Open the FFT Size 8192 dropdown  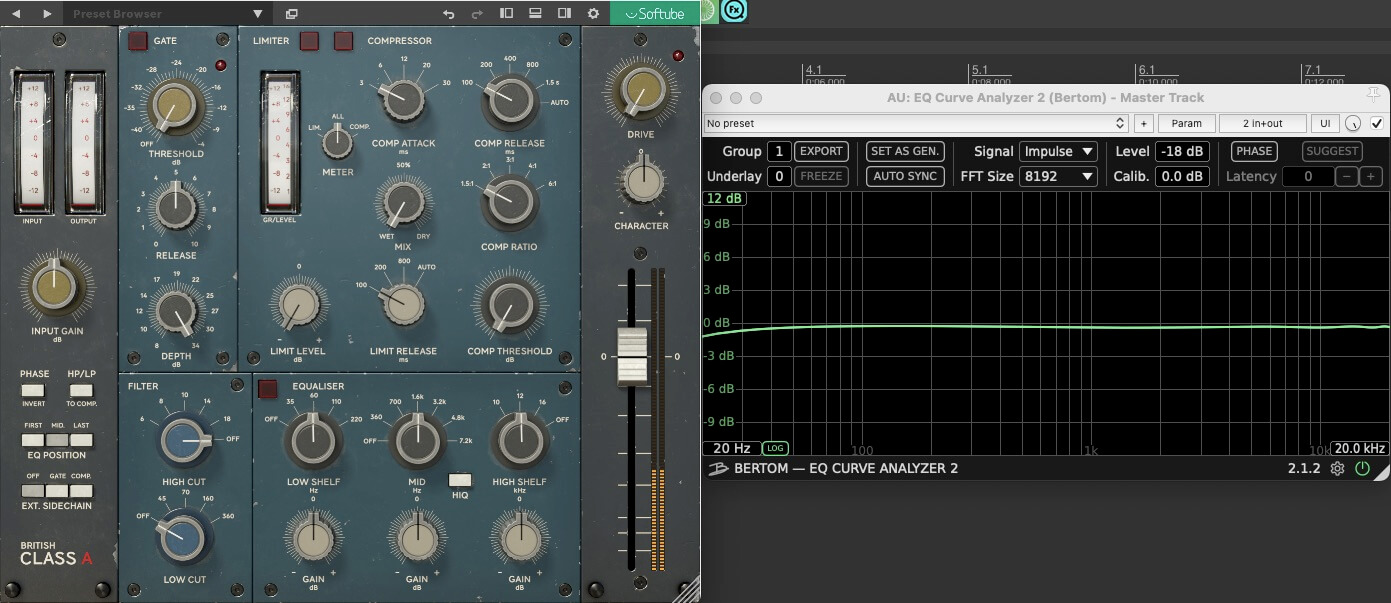coord(1059,176)
